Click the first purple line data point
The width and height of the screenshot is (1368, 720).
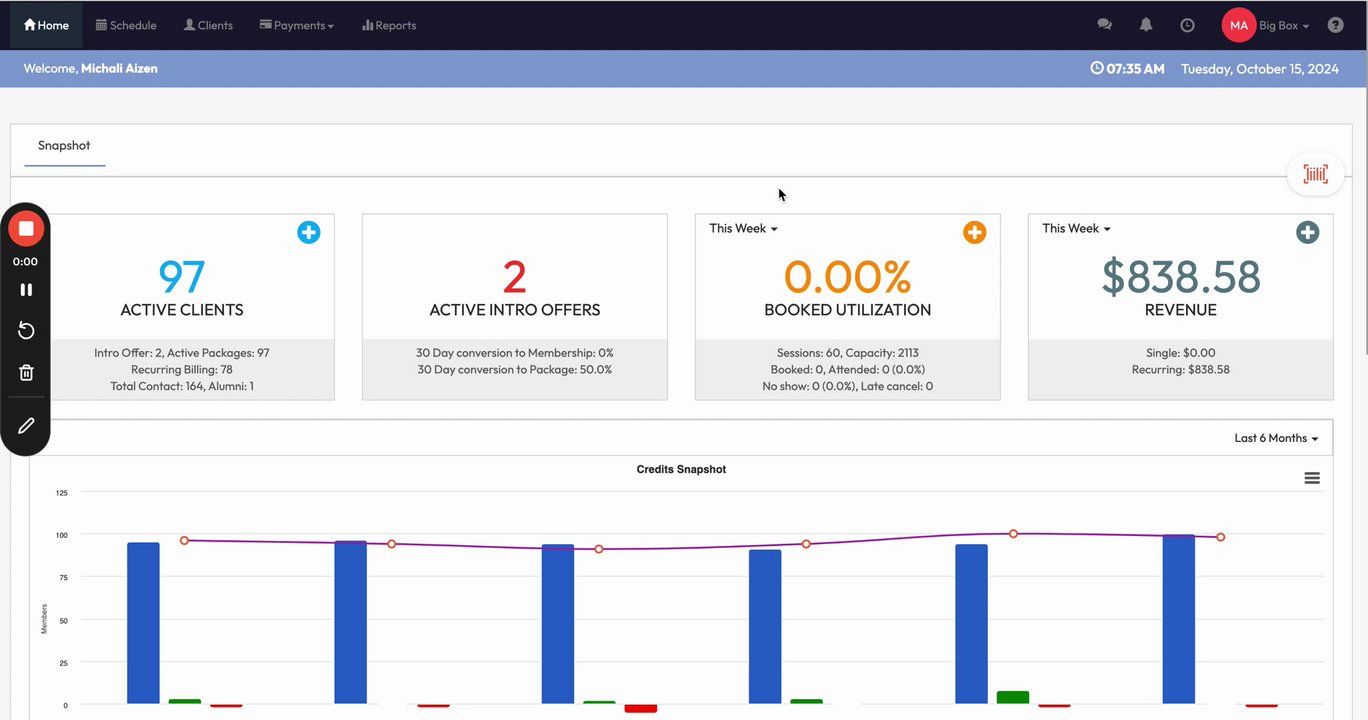[184, 540]
